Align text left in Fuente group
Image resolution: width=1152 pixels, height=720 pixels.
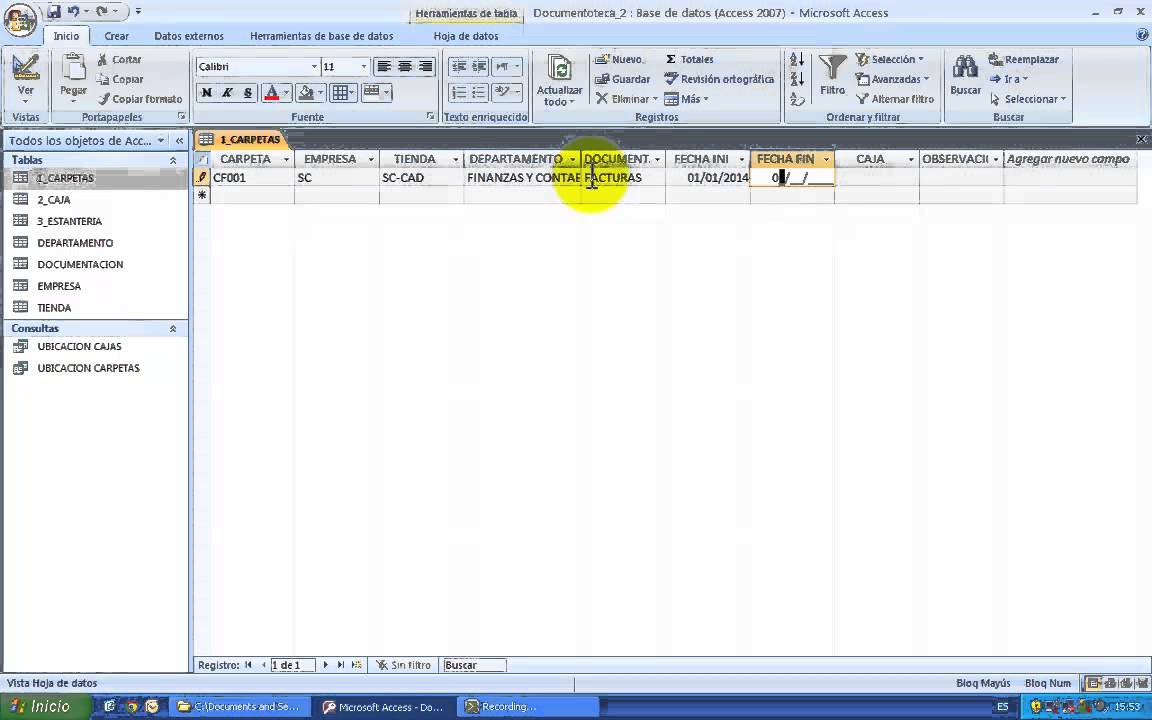384,66
